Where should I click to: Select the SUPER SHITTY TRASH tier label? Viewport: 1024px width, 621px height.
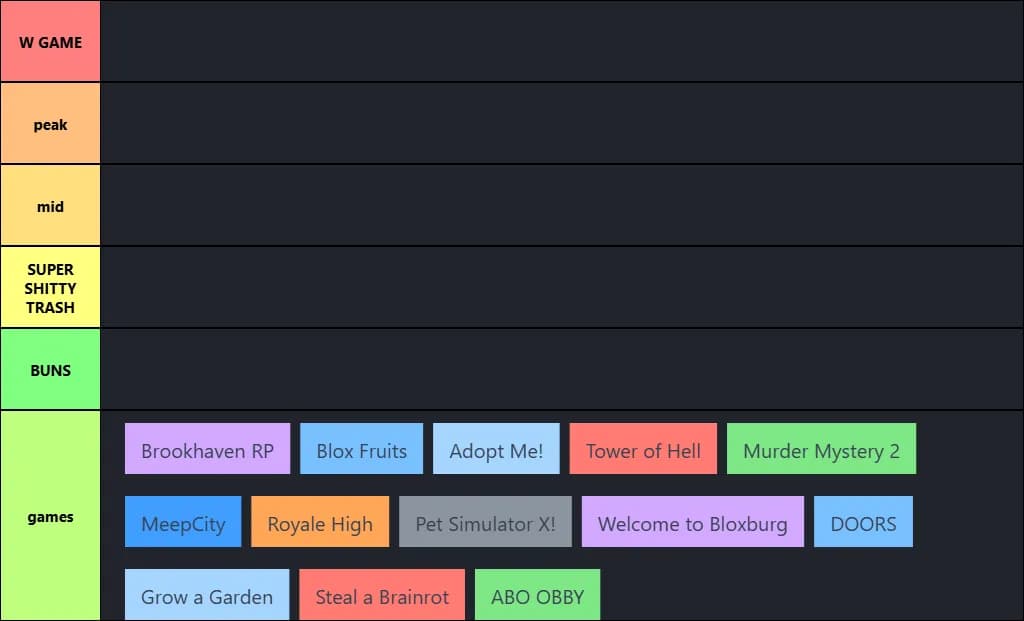click(50, 288)
